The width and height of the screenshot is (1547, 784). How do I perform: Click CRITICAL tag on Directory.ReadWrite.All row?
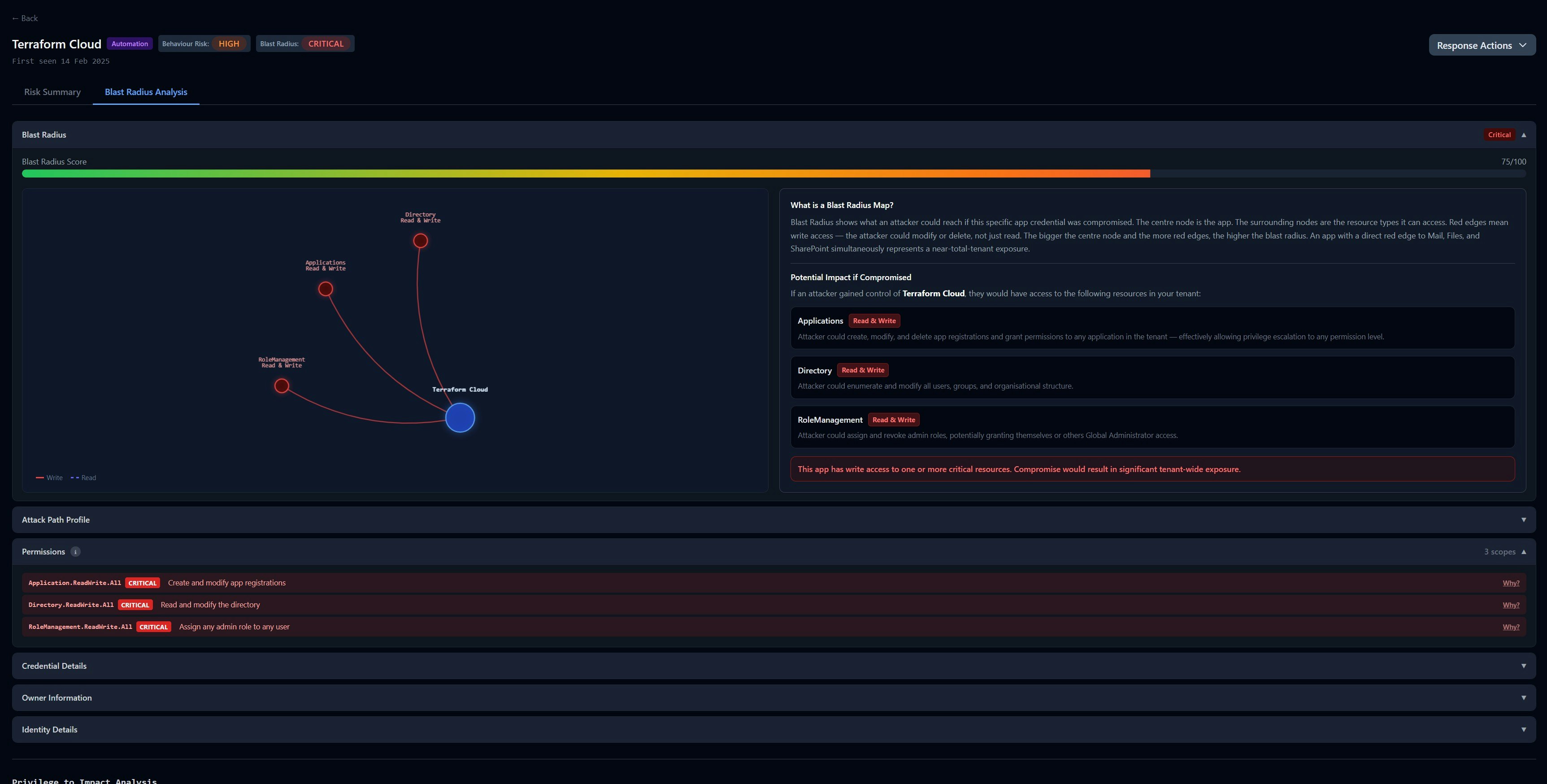pyautogui.click(x=135, y=605)
